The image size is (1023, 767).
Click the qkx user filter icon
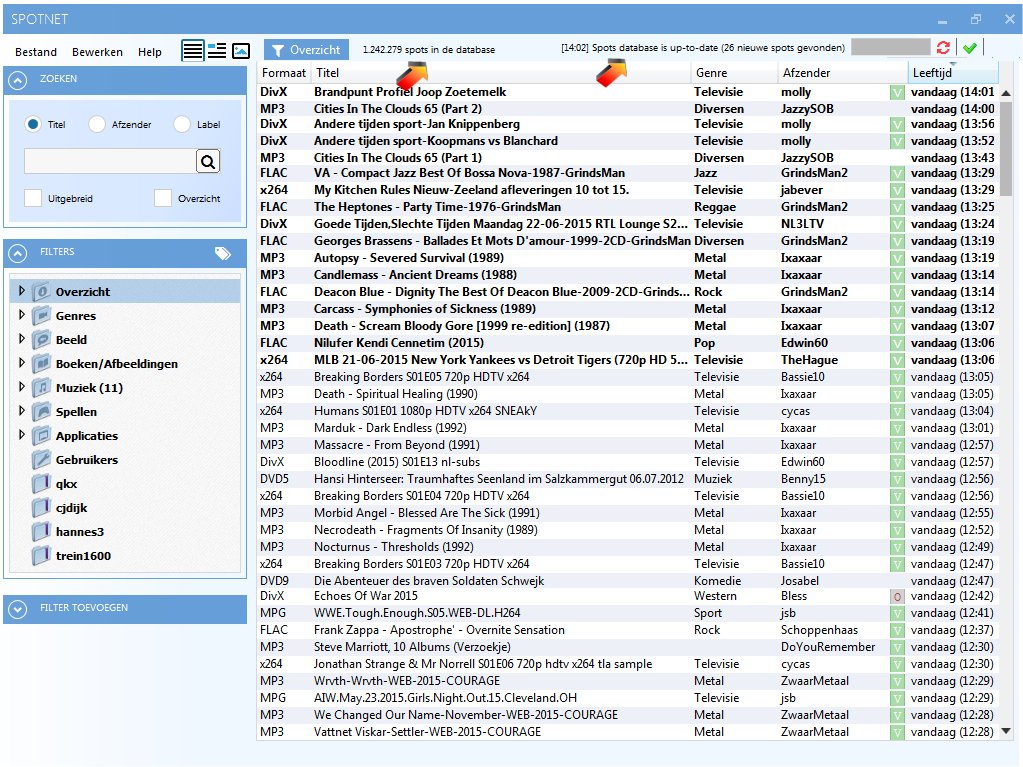[42, 483]
